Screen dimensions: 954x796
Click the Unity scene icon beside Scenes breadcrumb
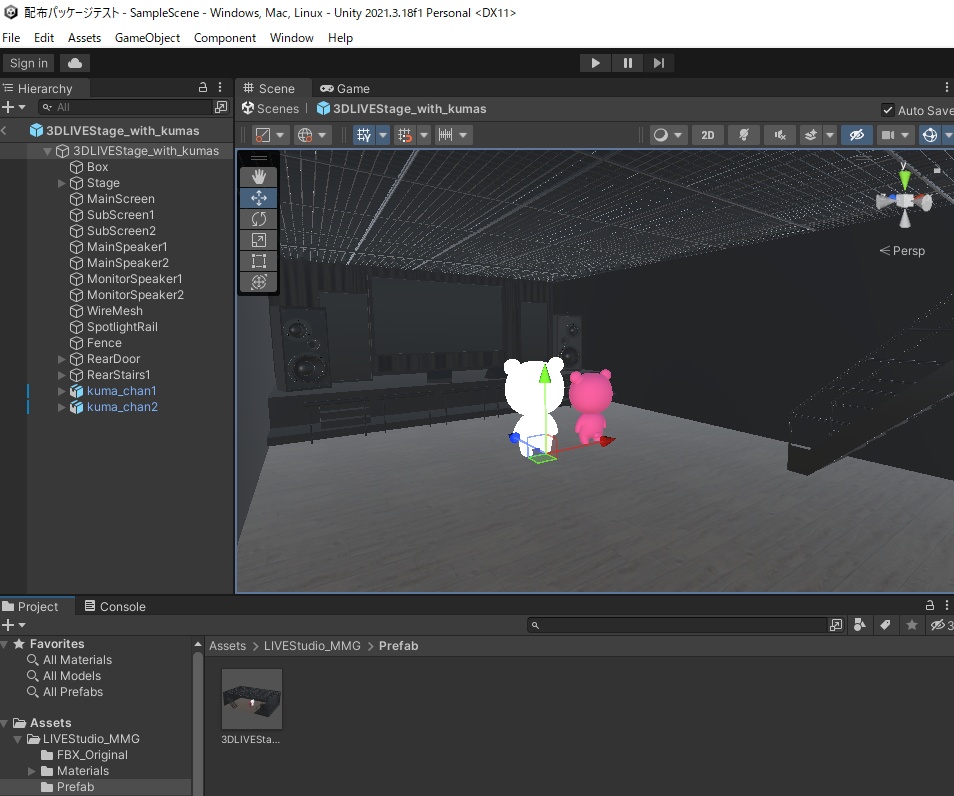coord(248,108)
